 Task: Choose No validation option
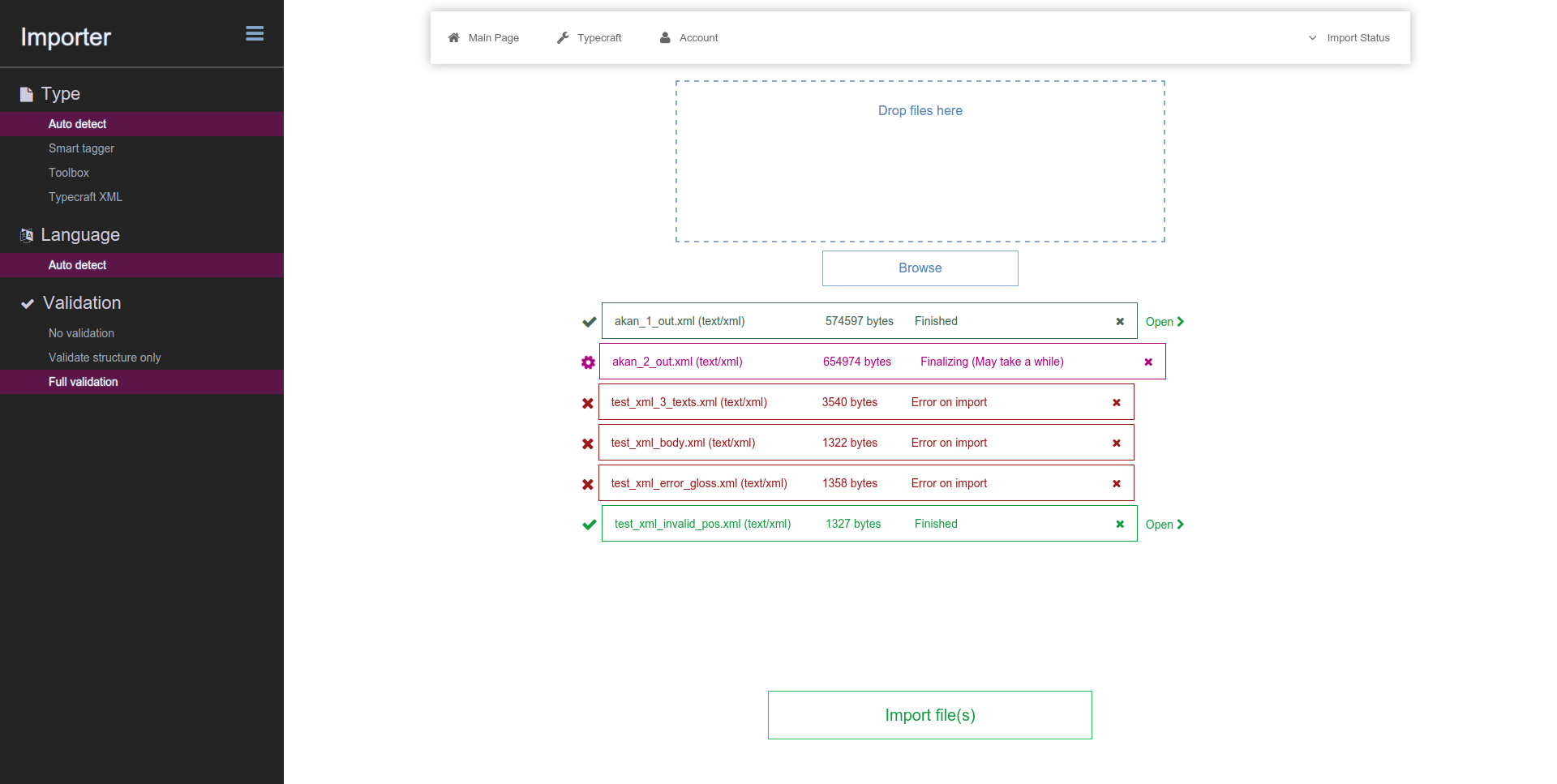[142, 333]
